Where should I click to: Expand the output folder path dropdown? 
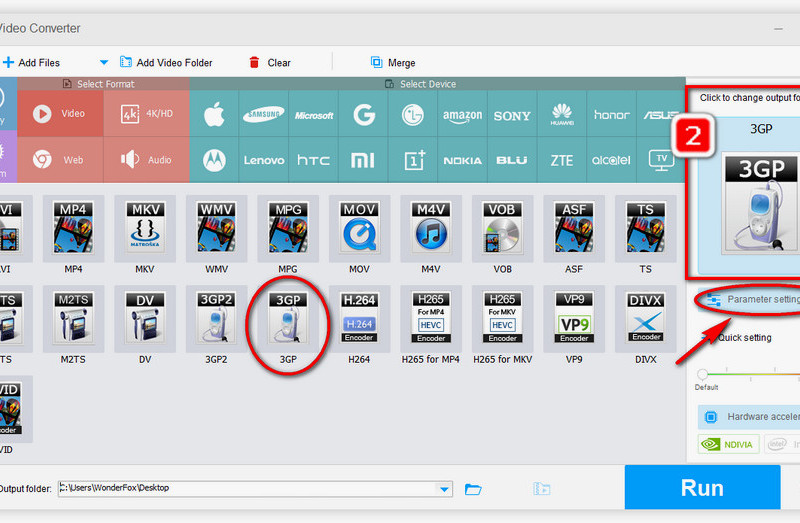click(x=444, y=489)
